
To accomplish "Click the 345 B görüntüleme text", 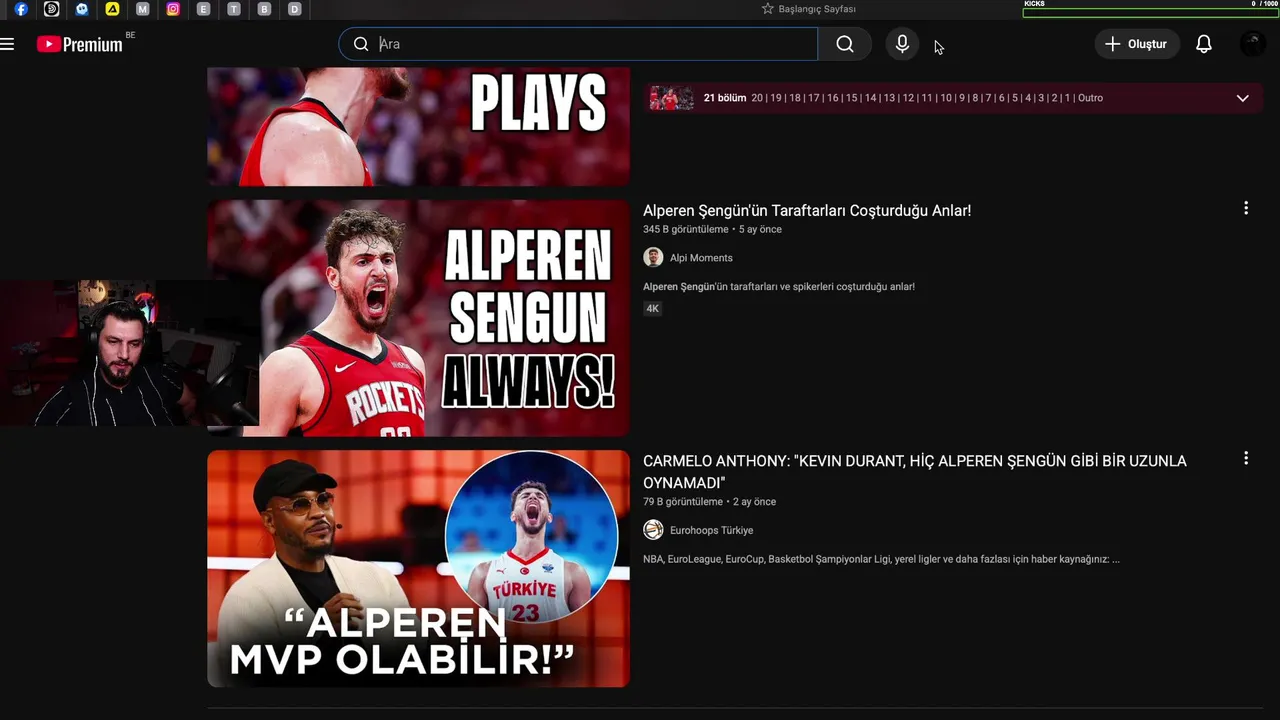I will (686, 229).
